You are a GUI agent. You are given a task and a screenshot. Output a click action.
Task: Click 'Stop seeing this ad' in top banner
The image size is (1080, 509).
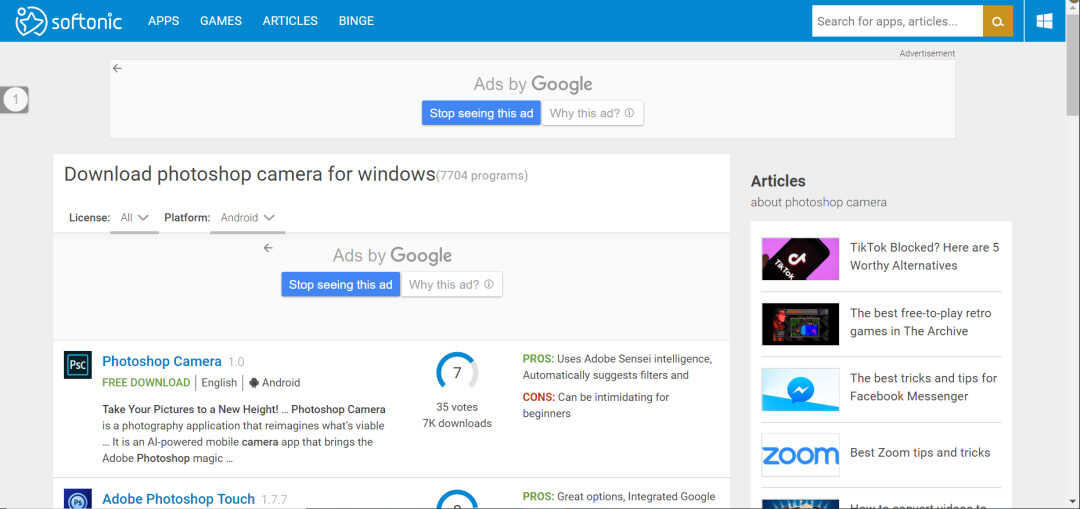pyautogui.click(x=481, y=113)
